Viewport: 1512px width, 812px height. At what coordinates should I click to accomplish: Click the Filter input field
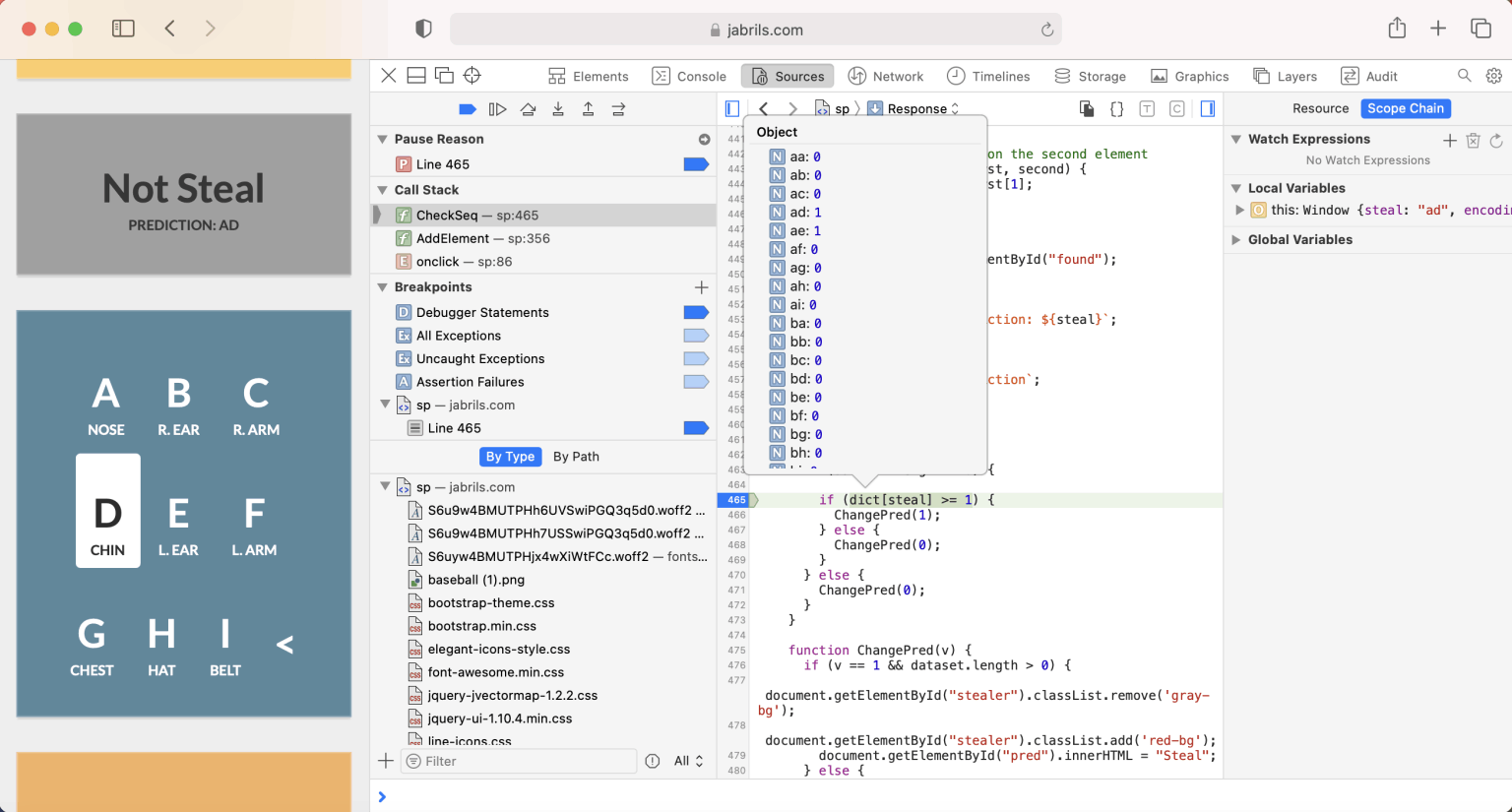pos(520,761)
